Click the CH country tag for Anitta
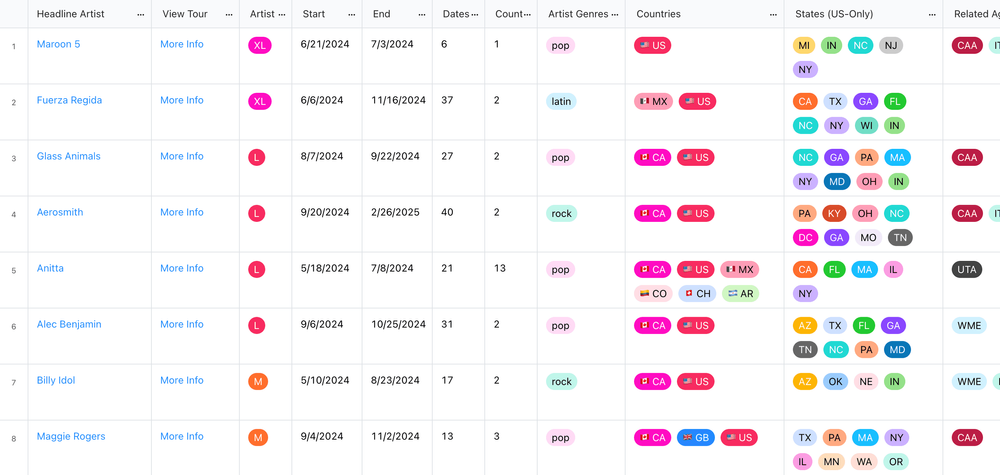The width and height of the screenshot is (1000, 475). [x=696, y=294]
